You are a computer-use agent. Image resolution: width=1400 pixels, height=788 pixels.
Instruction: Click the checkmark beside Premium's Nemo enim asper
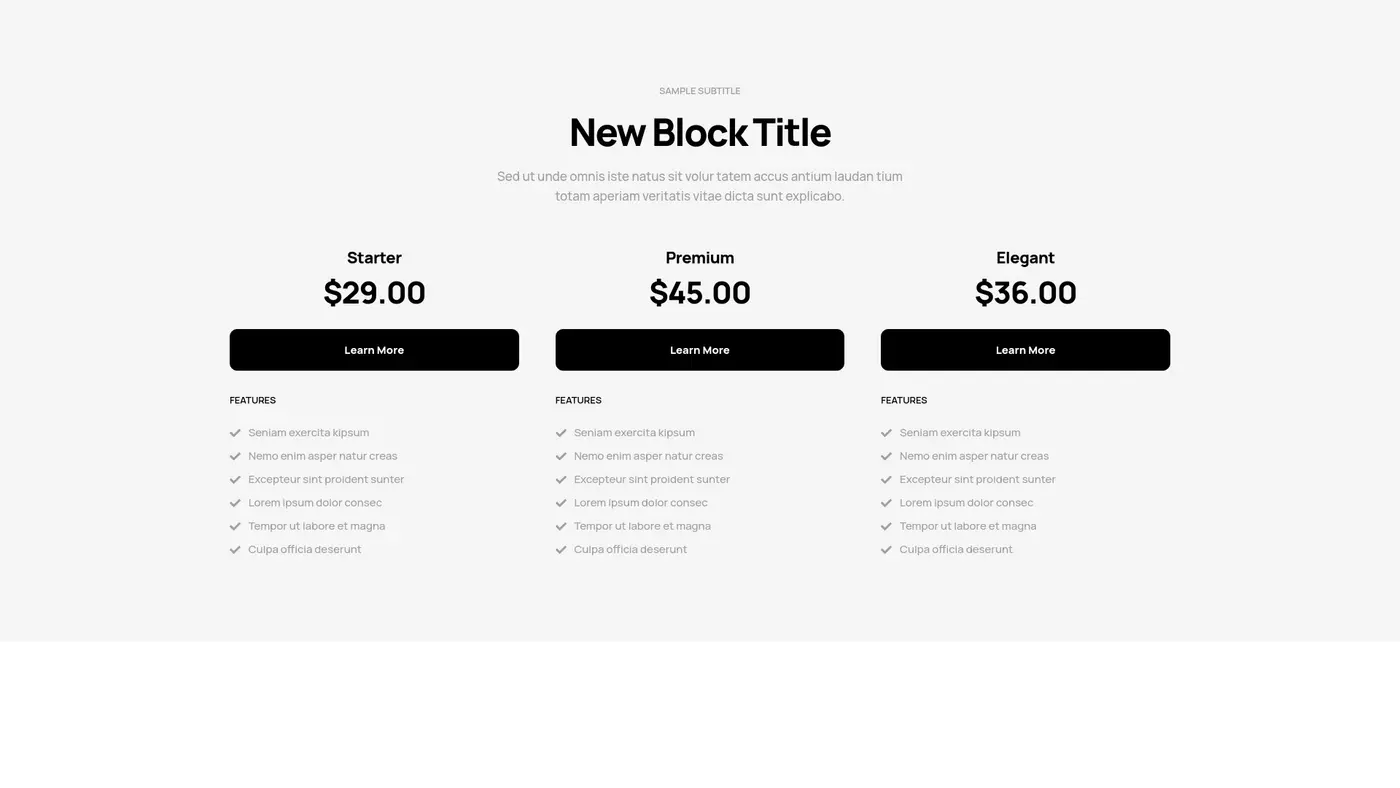point(560,455)
